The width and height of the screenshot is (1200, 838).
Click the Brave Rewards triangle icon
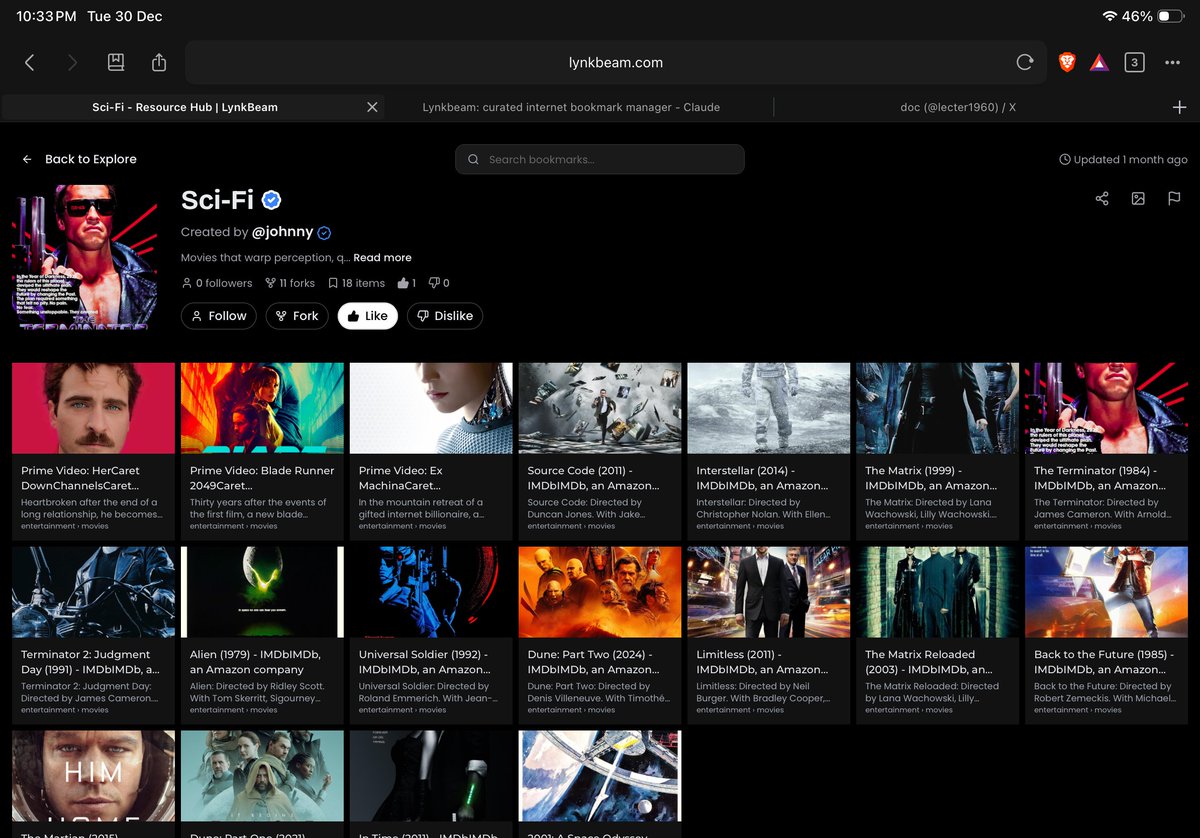[x=1099, y=62]
